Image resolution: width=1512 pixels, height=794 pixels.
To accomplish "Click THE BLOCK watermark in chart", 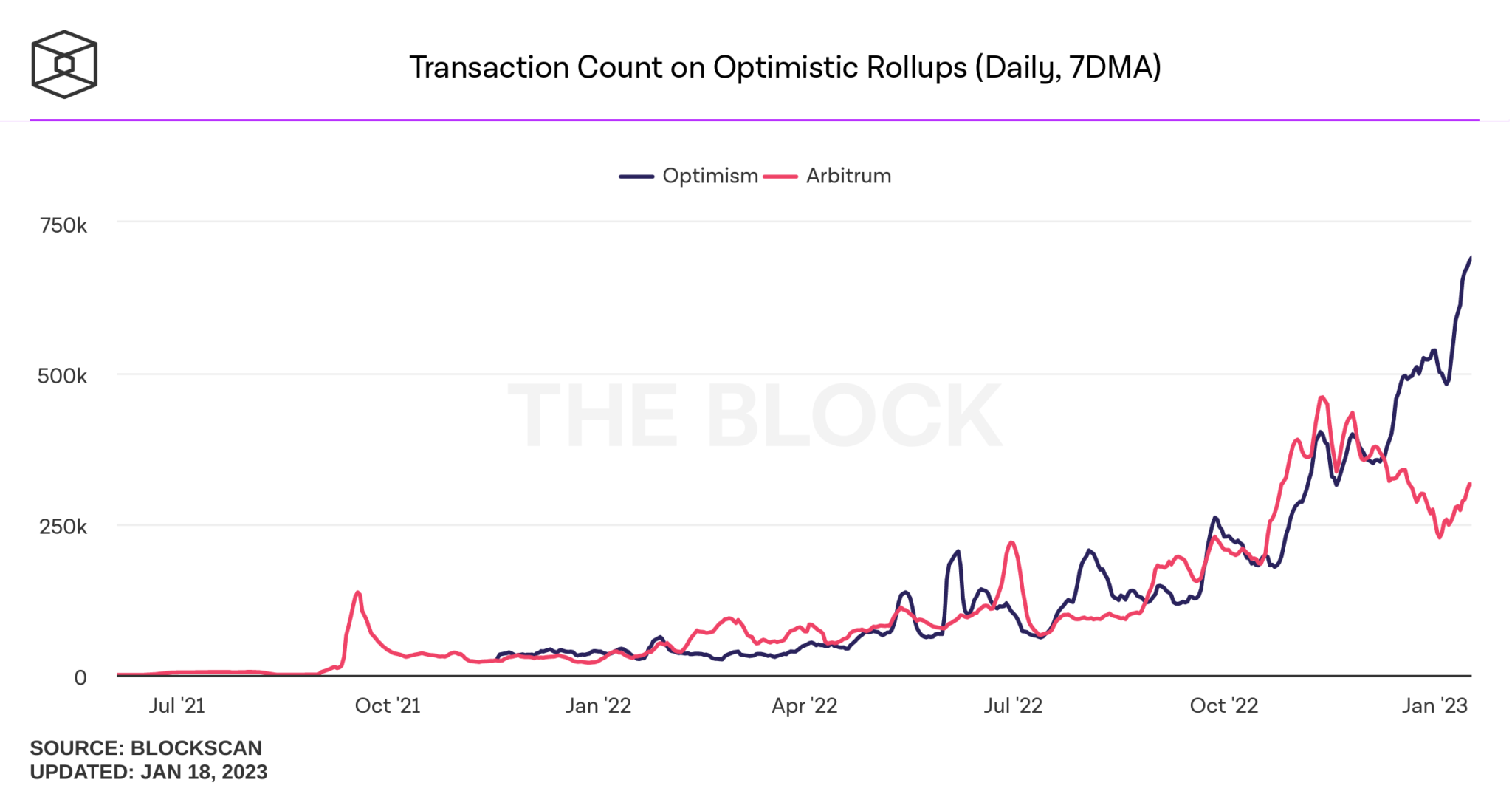I will tap(755, 415).
